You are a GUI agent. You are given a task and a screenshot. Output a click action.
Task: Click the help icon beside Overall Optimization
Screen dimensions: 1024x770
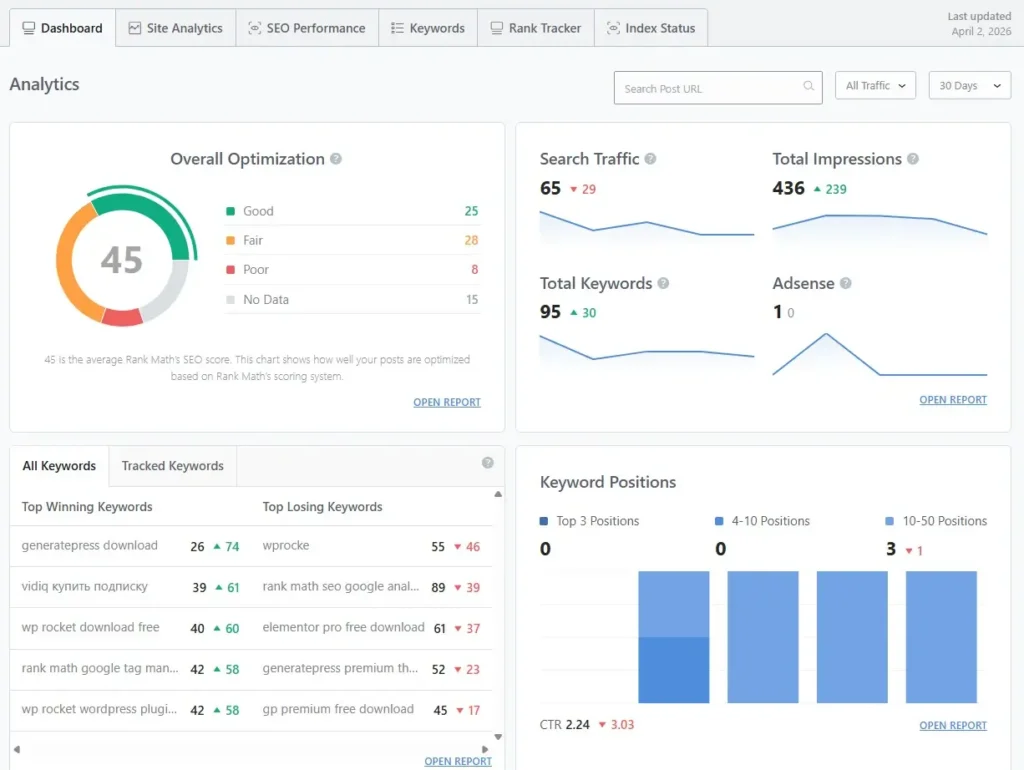pyautogui.click(x=336, y=159)
